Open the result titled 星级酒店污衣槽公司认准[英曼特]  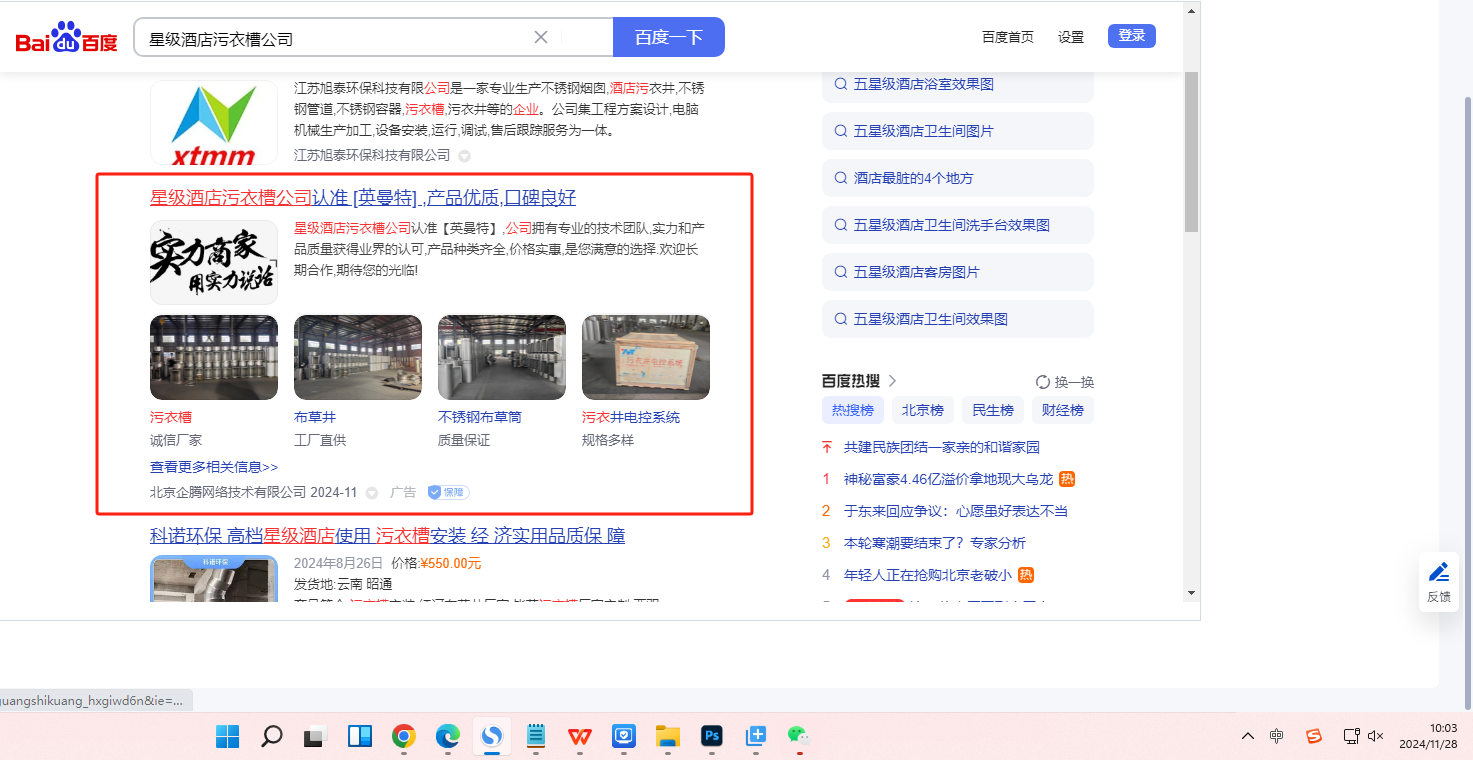coord(363,198)
